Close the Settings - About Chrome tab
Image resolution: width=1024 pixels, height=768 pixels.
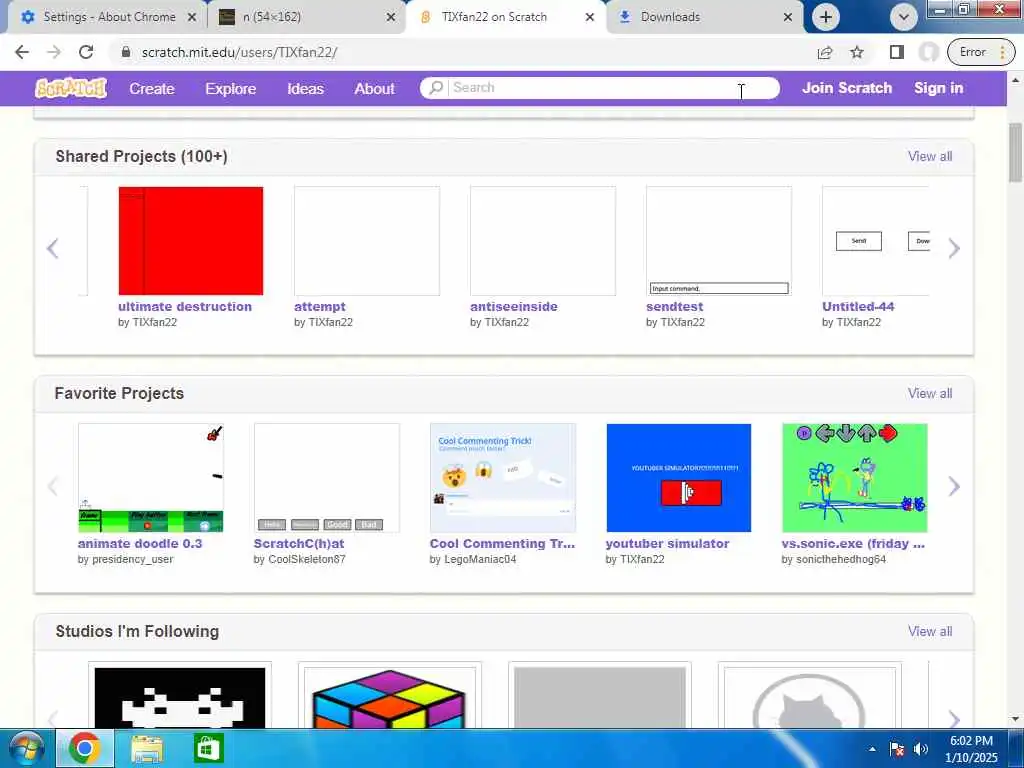[x=192, y=17]
